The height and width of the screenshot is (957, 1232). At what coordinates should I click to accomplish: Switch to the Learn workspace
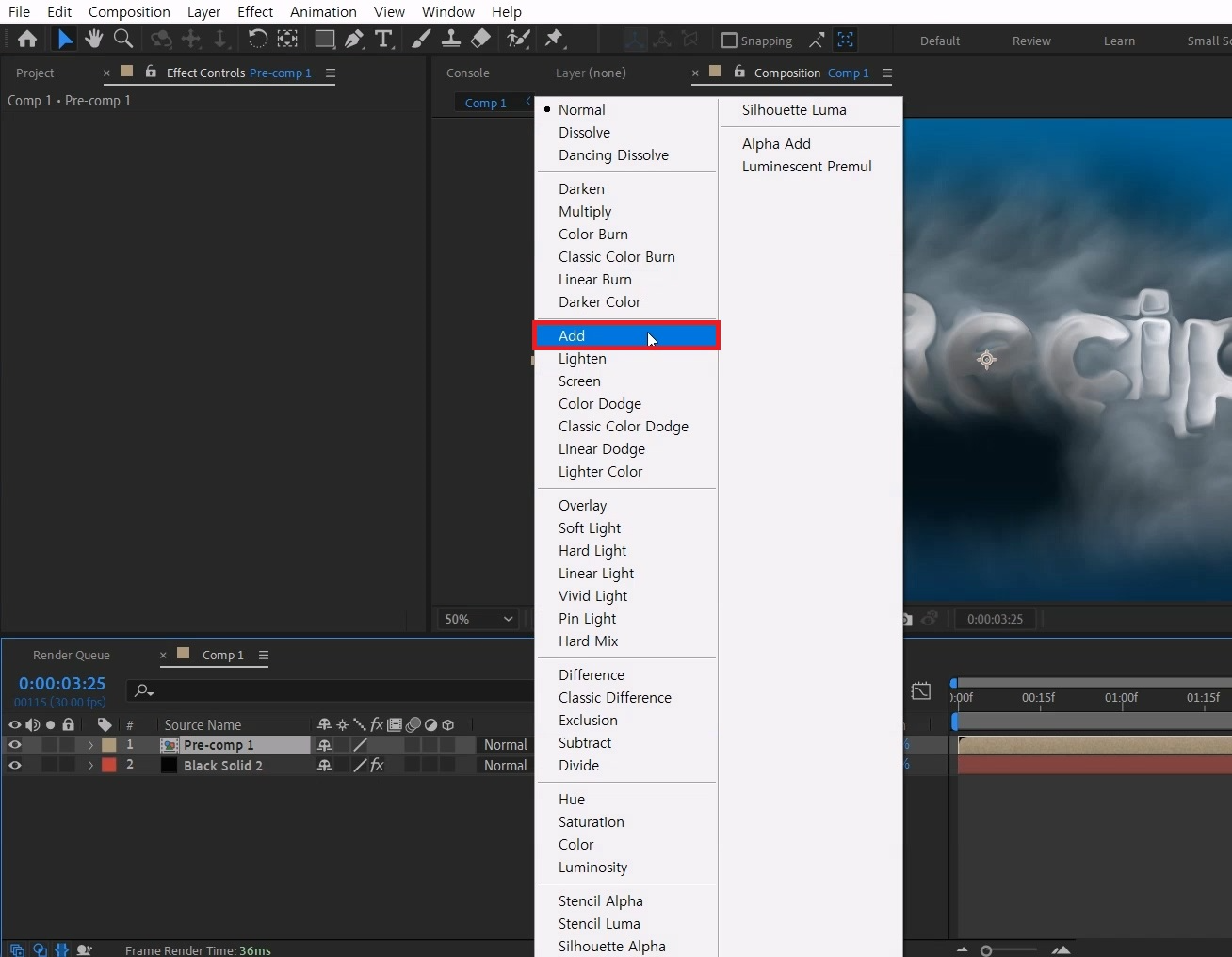pyautogui.click(x=1119, y=41)
